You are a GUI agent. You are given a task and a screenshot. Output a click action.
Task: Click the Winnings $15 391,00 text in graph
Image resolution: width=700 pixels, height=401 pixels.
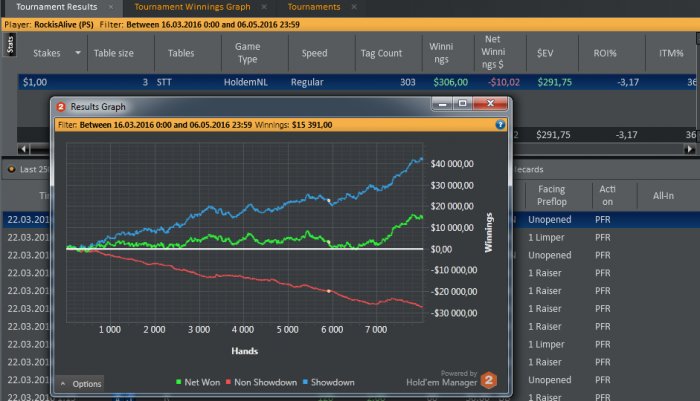[293, 125]
